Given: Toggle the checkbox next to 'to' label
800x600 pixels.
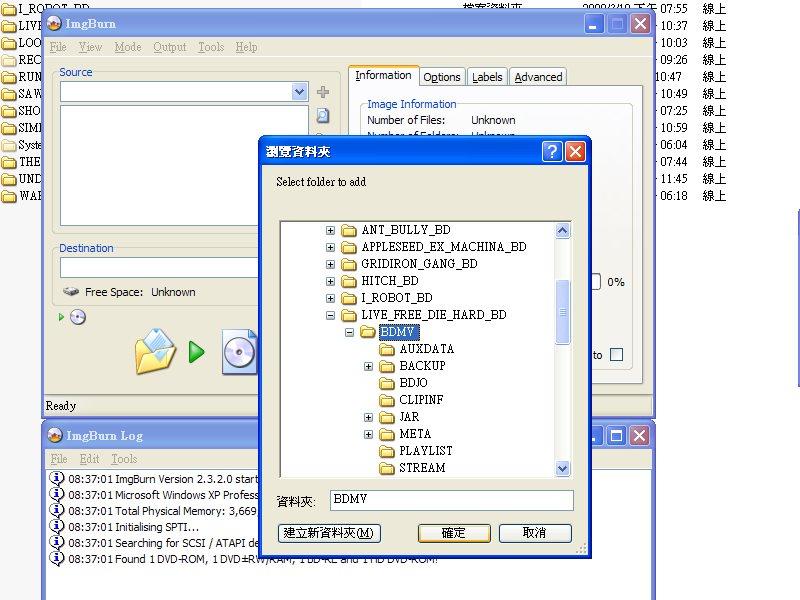Looking at the screenshot, I should (616, 355).
